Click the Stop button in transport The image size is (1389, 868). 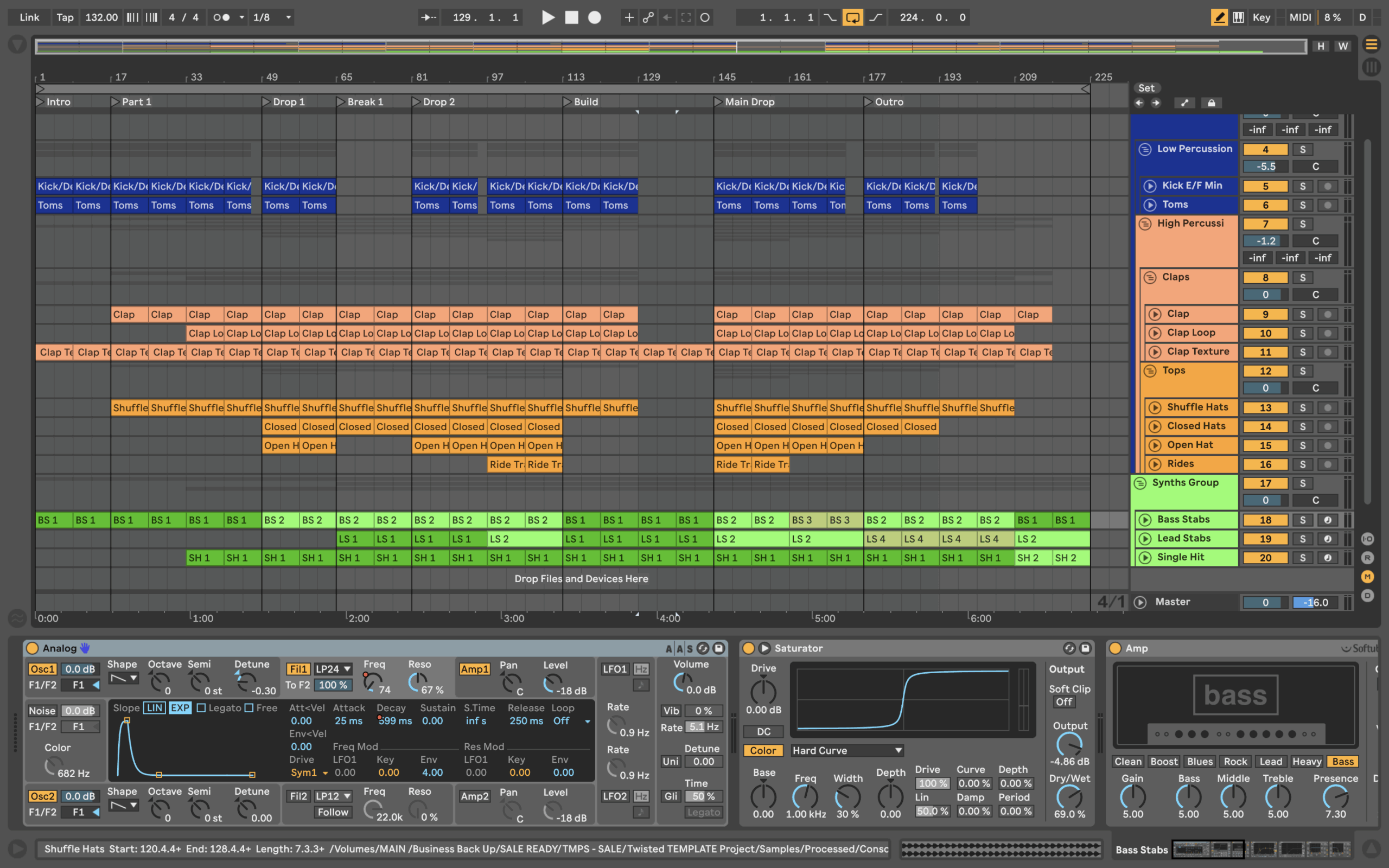point(571,17)
